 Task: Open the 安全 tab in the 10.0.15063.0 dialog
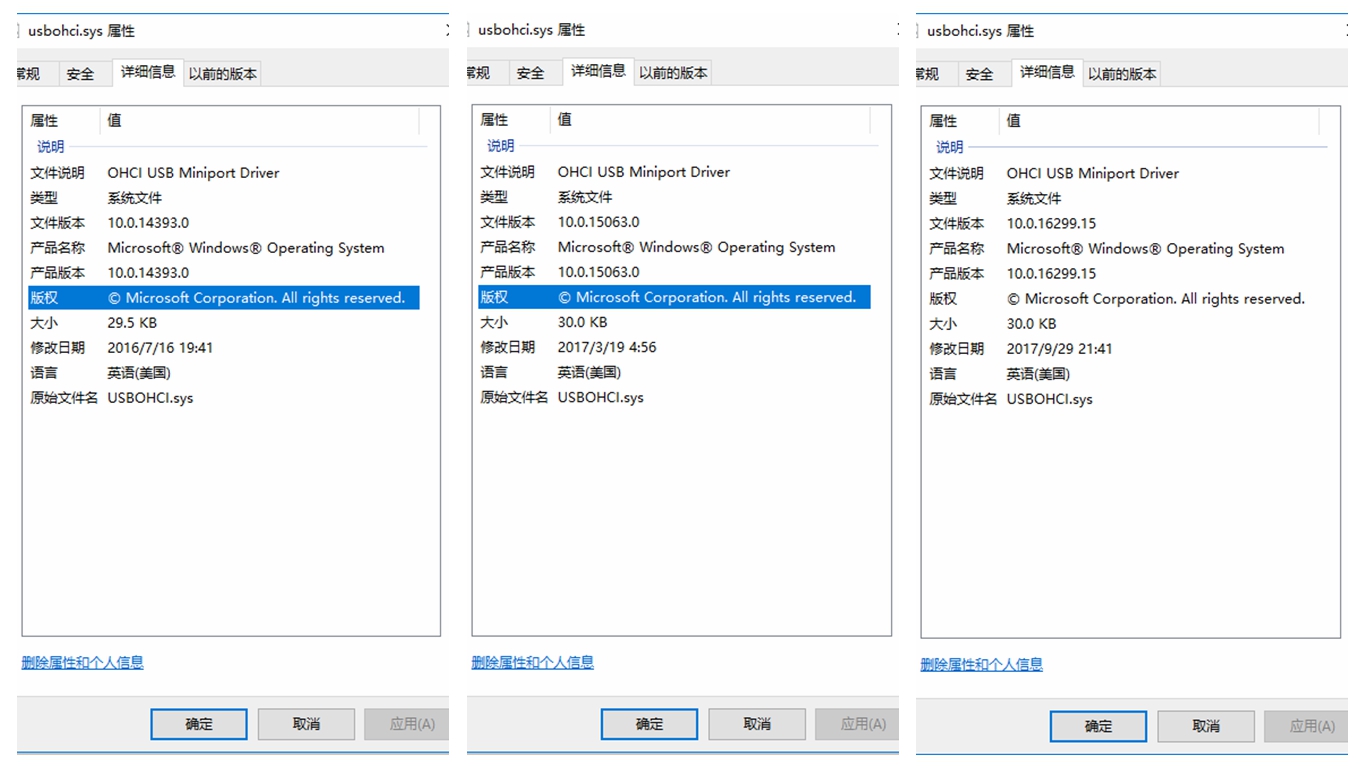coord(530,73)
